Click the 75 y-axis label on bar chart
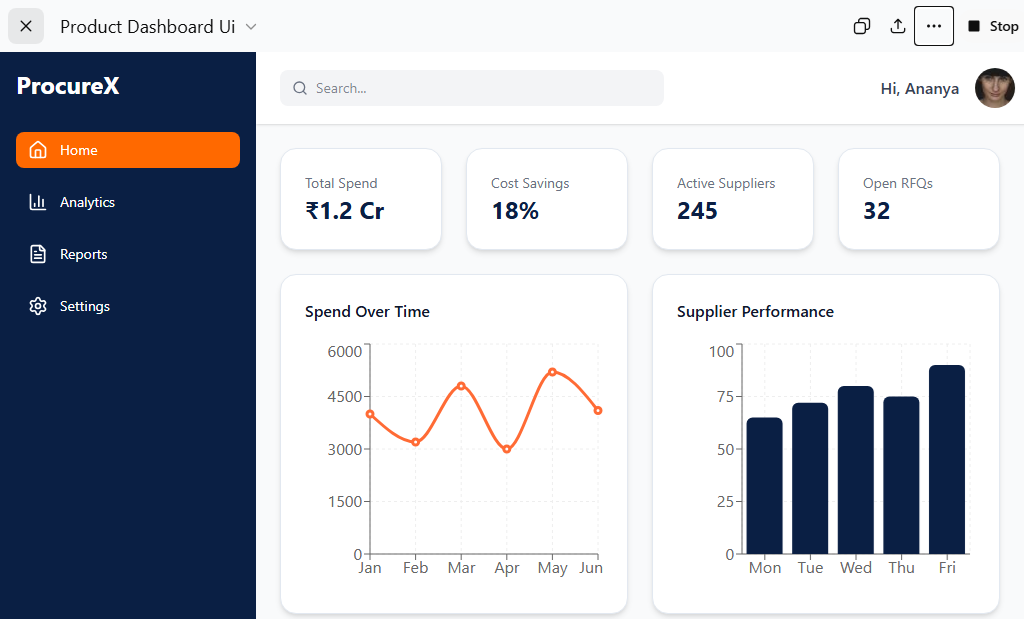 coord(725,397)
